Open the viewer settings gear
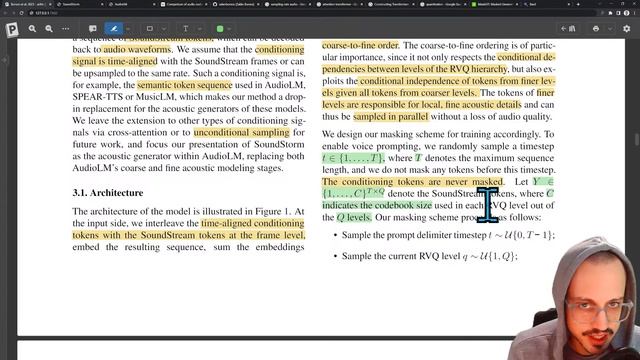This screenshot has width=640, height=360. [x=627, y=29]
